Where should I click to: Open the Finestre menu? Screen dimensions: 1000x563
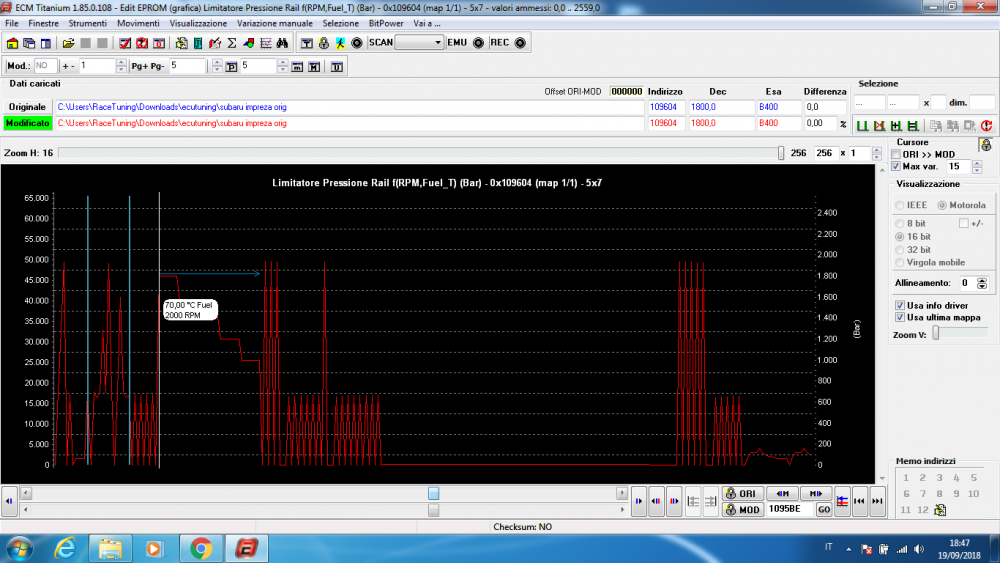point(43,24)
